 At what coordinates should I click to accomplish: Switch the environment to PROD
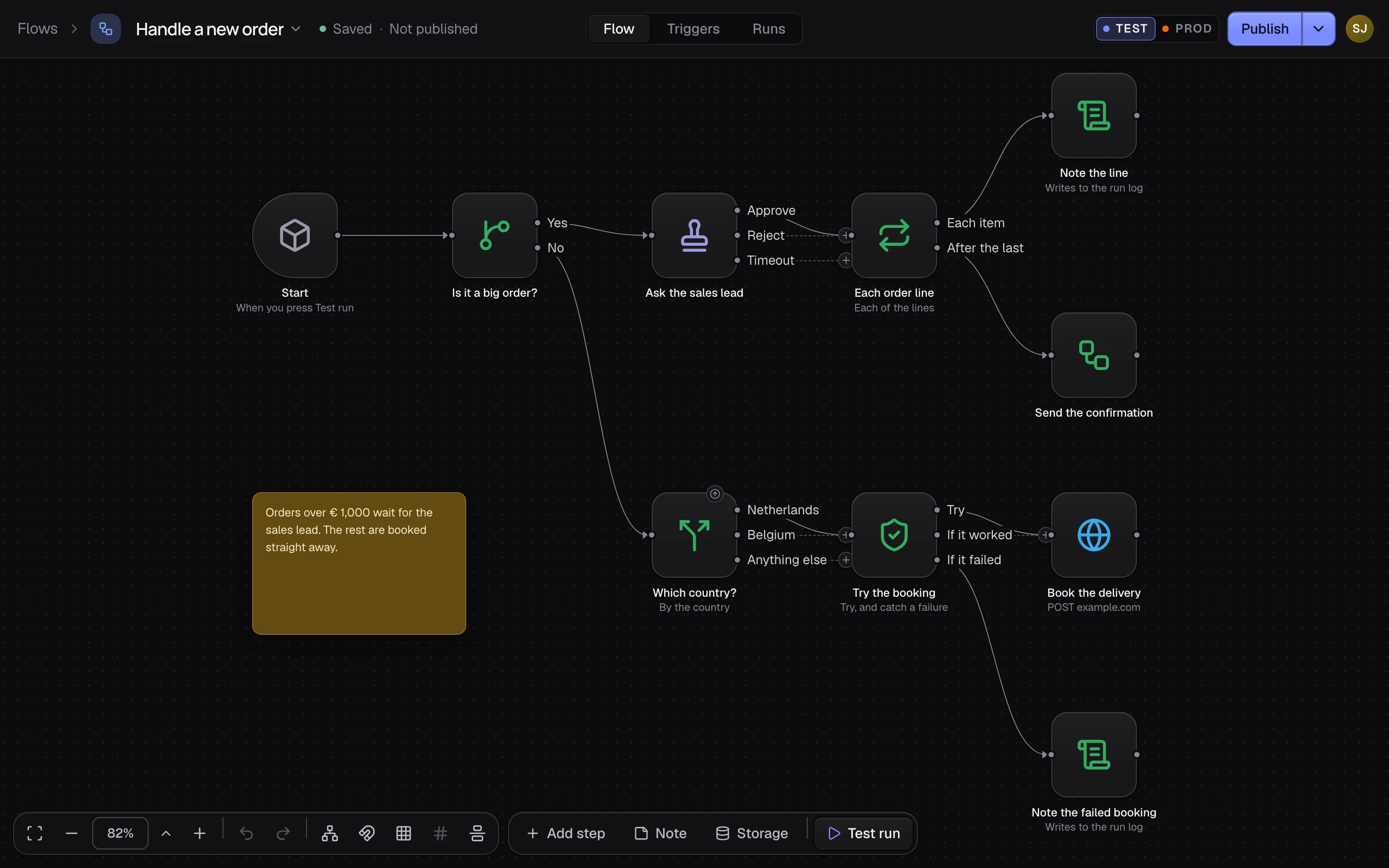1187,29
